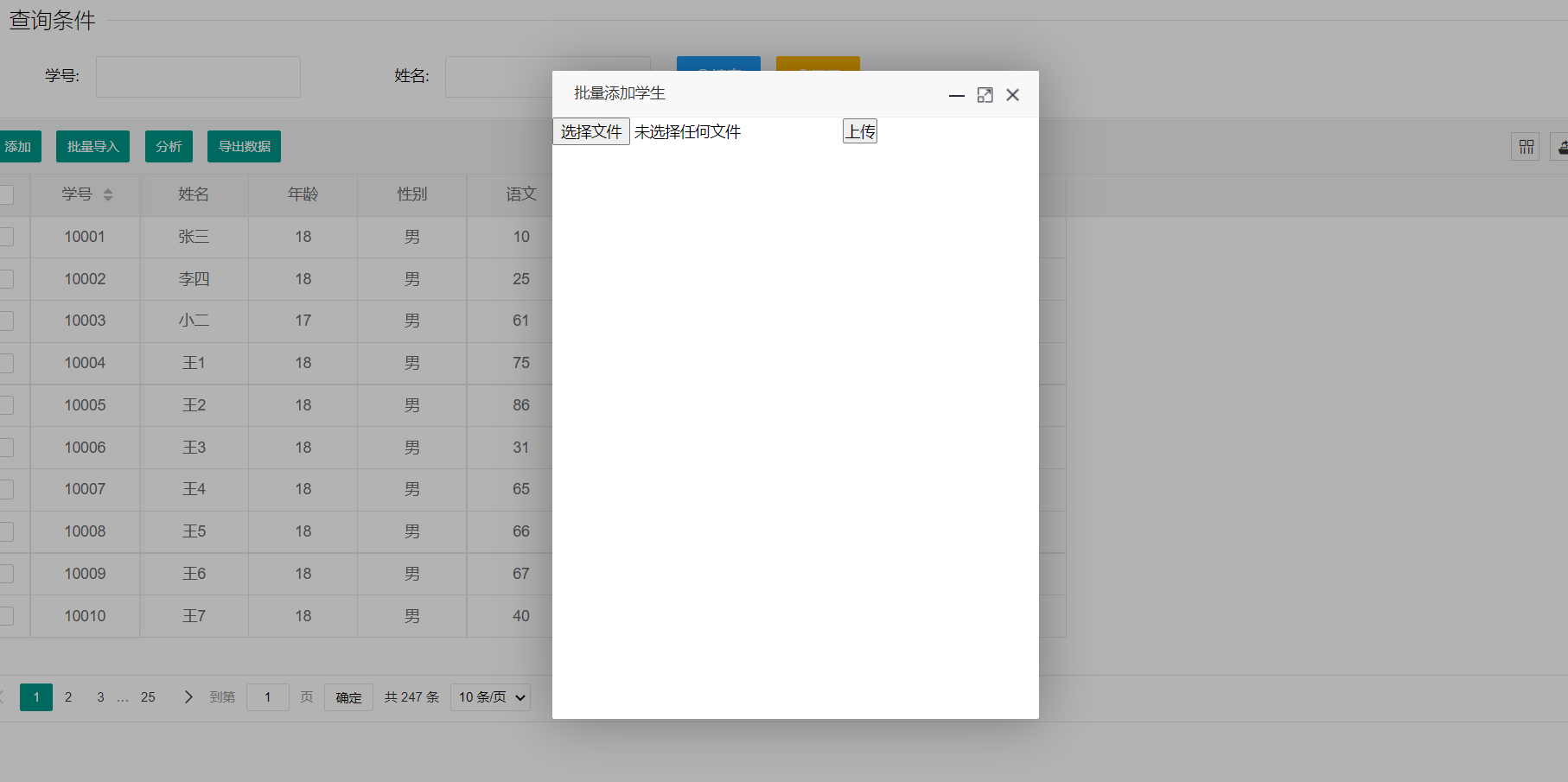This screenshot has height=782, width=1568.
Task: Click the print/export icon at the top right
Action: click(x=1561, y=146)
